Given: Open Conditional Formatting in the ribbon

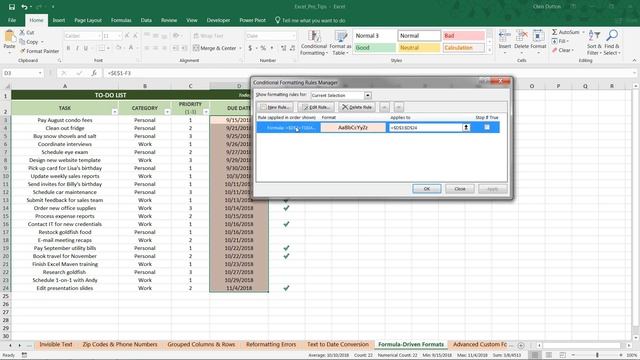Looking at the screenshot, I should [314, 43].
